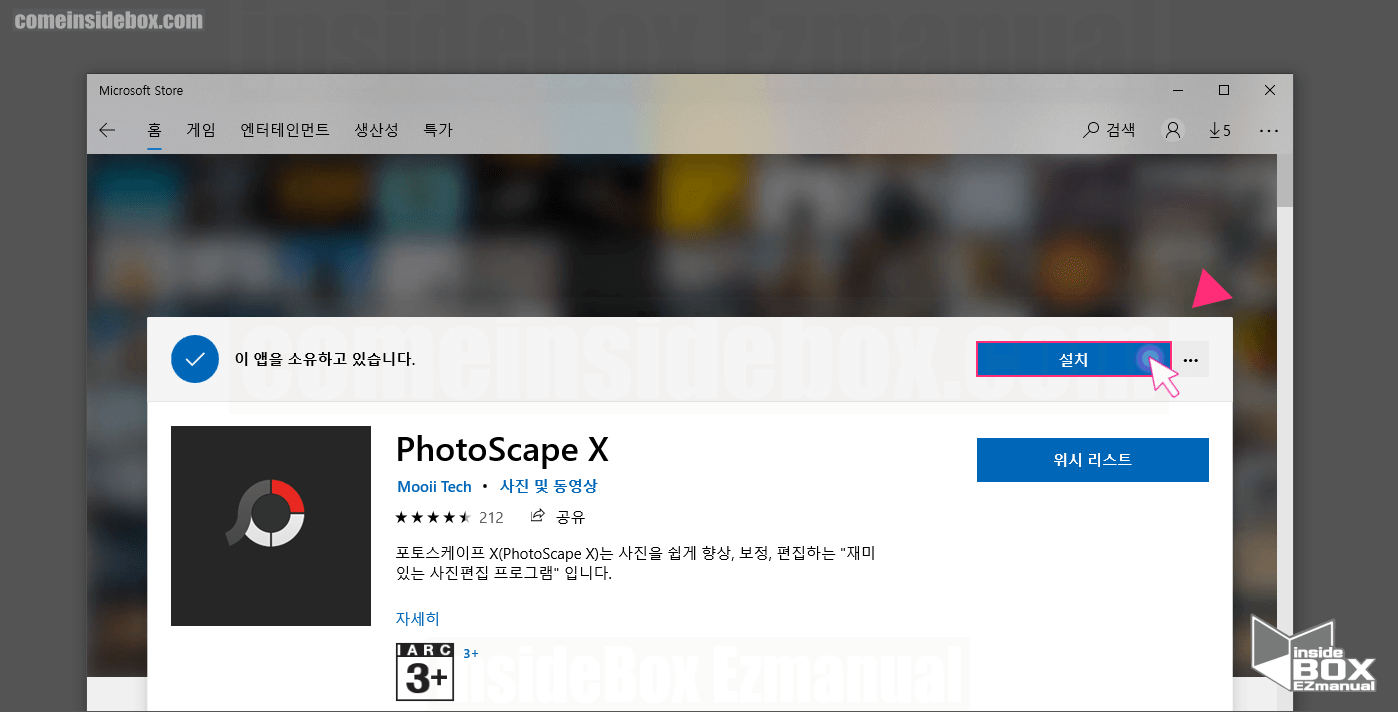Click the 3+ age rating link
Screen dimensions: 1398x712
[x=471, y=653]
